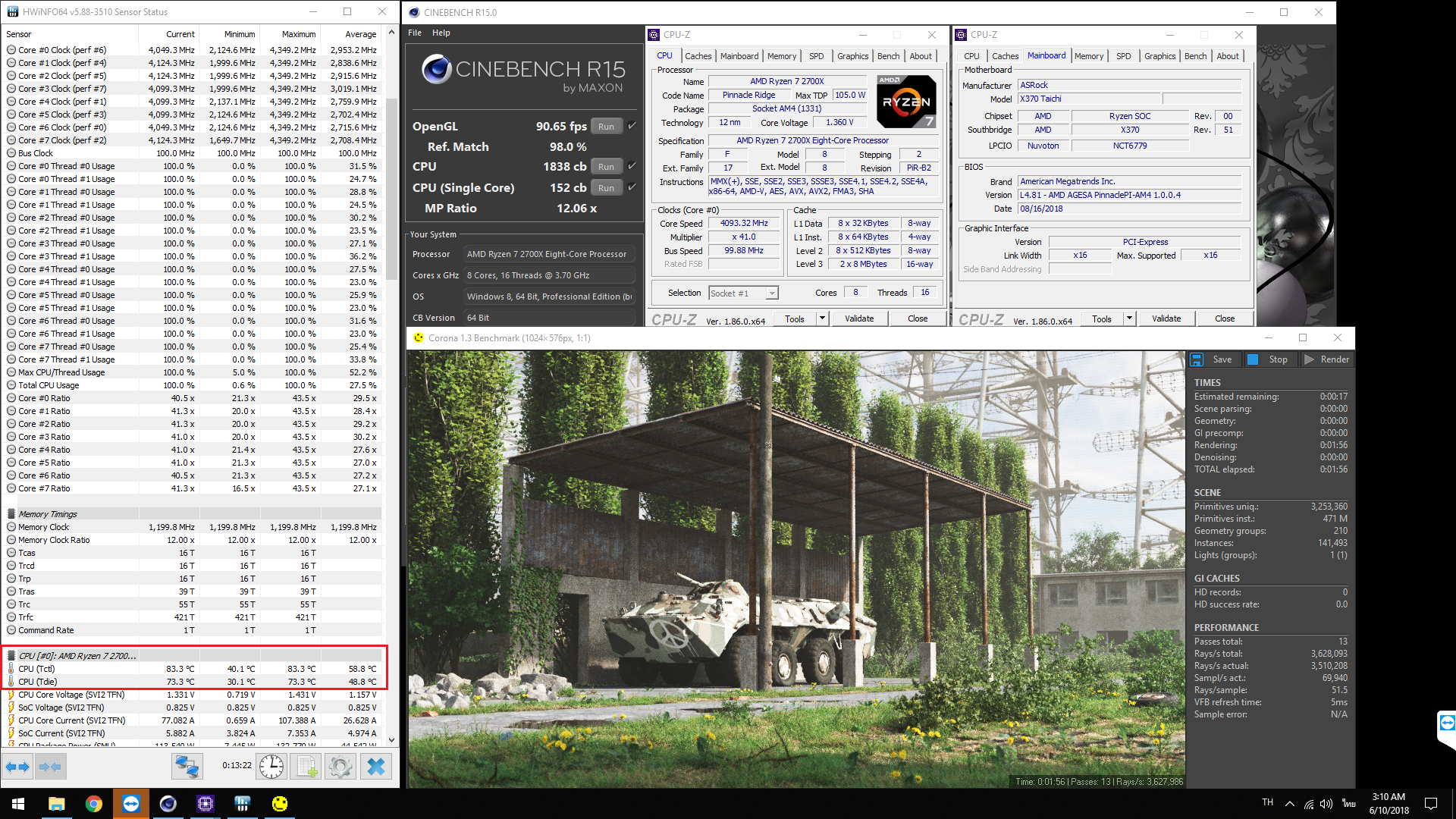
Task: Switch to Memory tab in left CPU-Z
Action: 781,56
